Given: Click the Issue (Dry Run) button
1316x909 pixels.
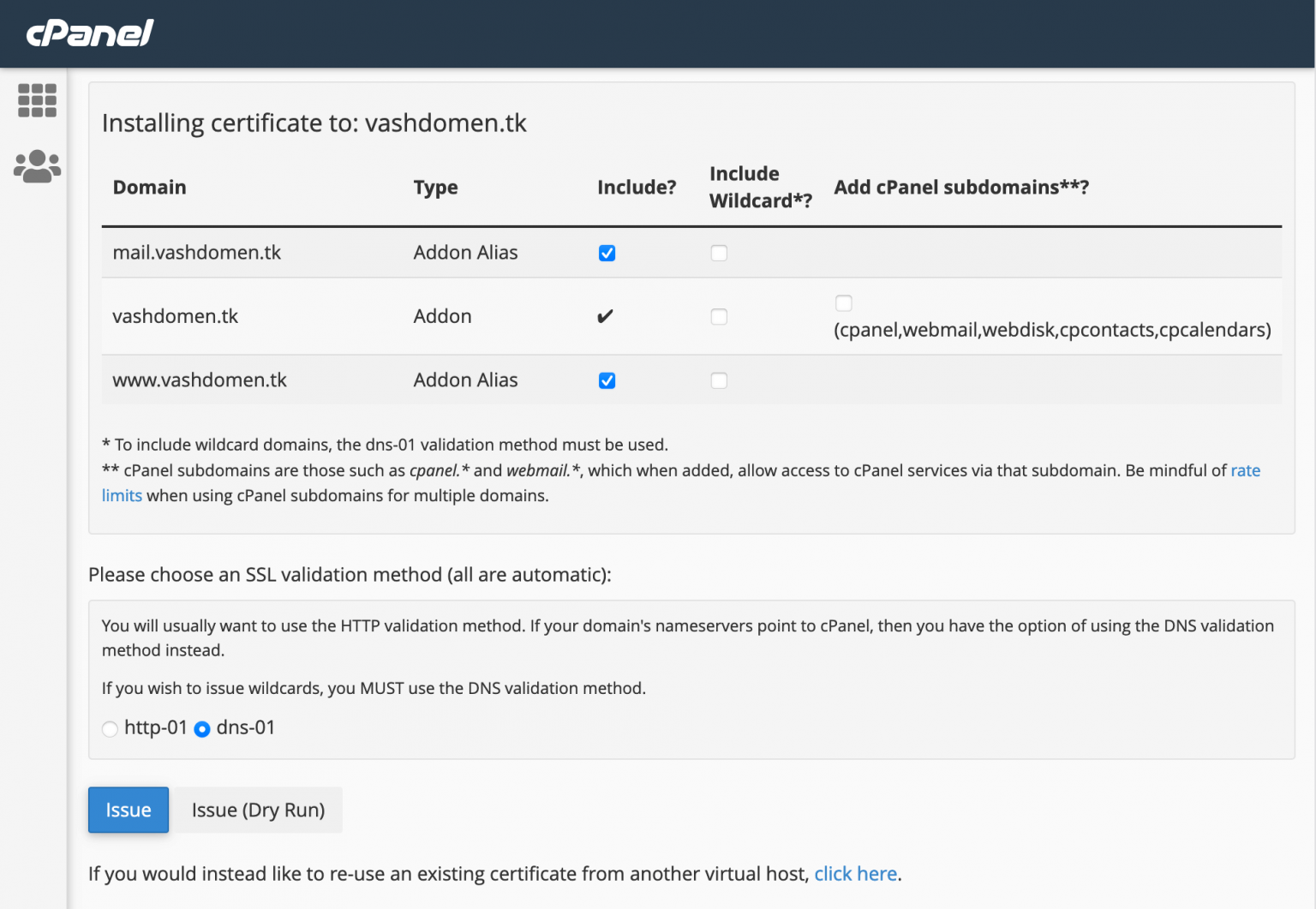Looking at the screenshot, I should tap(258, 810).
